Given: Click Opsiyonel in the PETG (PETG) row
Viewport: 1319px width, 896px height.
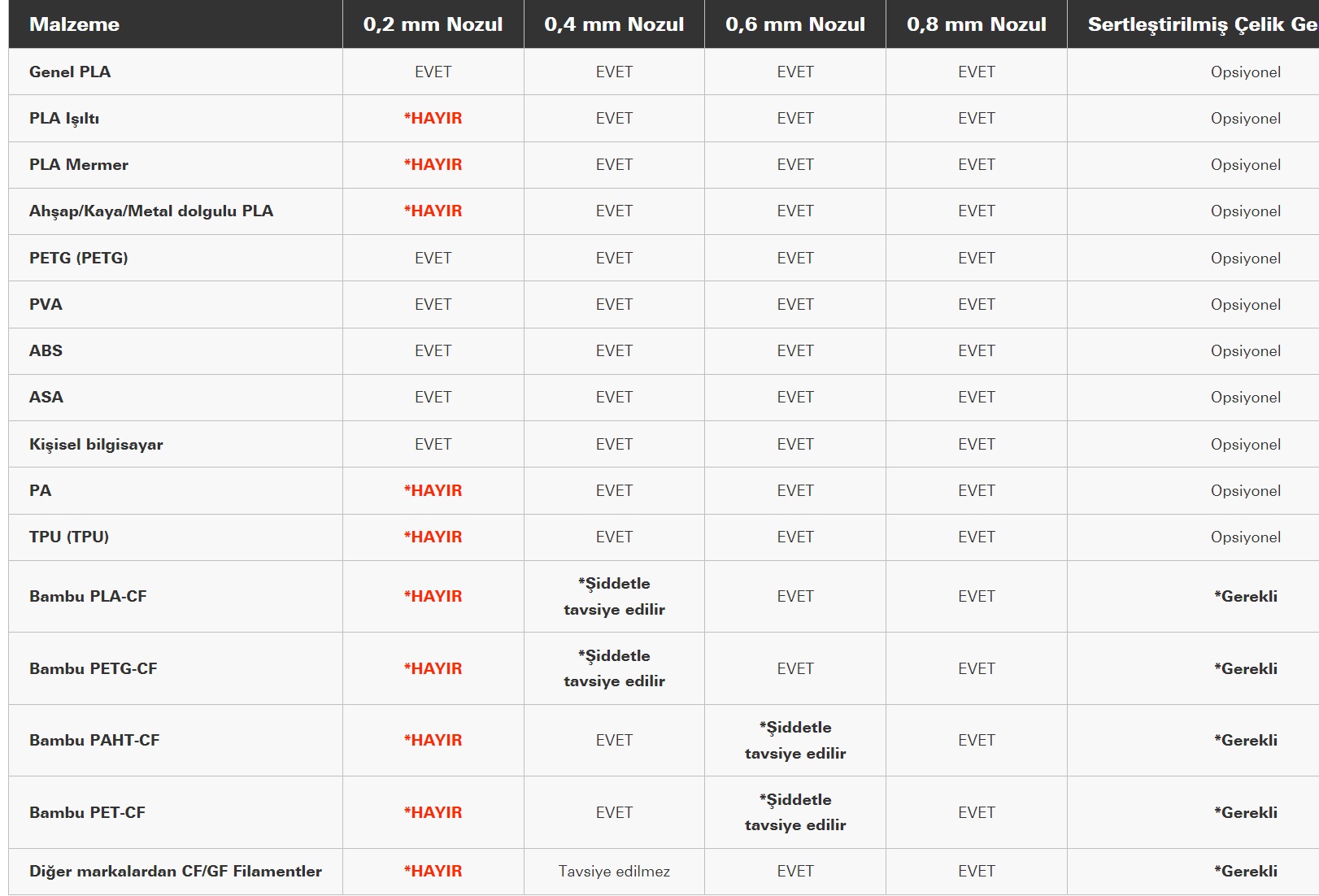Looking at the screenshot, I should (1246, 258).
